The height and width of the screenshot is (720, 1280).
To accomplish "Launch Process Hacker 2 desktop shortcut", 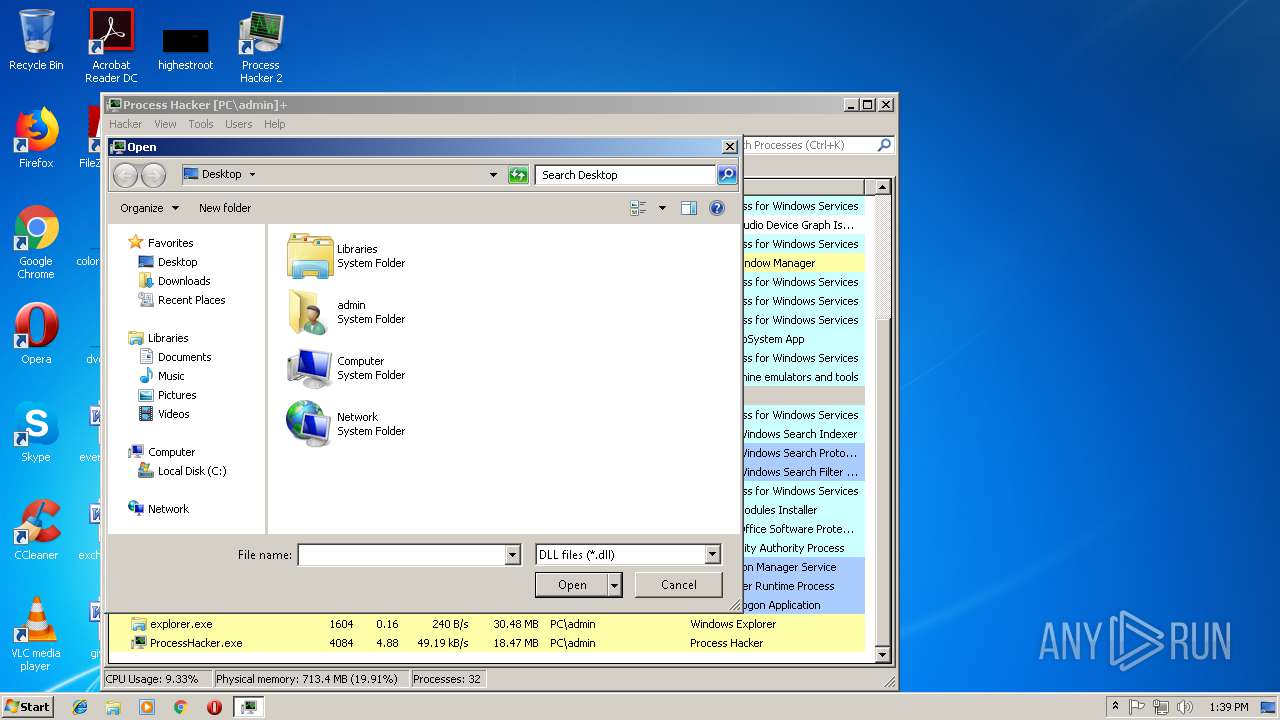I will click(261, 46).
